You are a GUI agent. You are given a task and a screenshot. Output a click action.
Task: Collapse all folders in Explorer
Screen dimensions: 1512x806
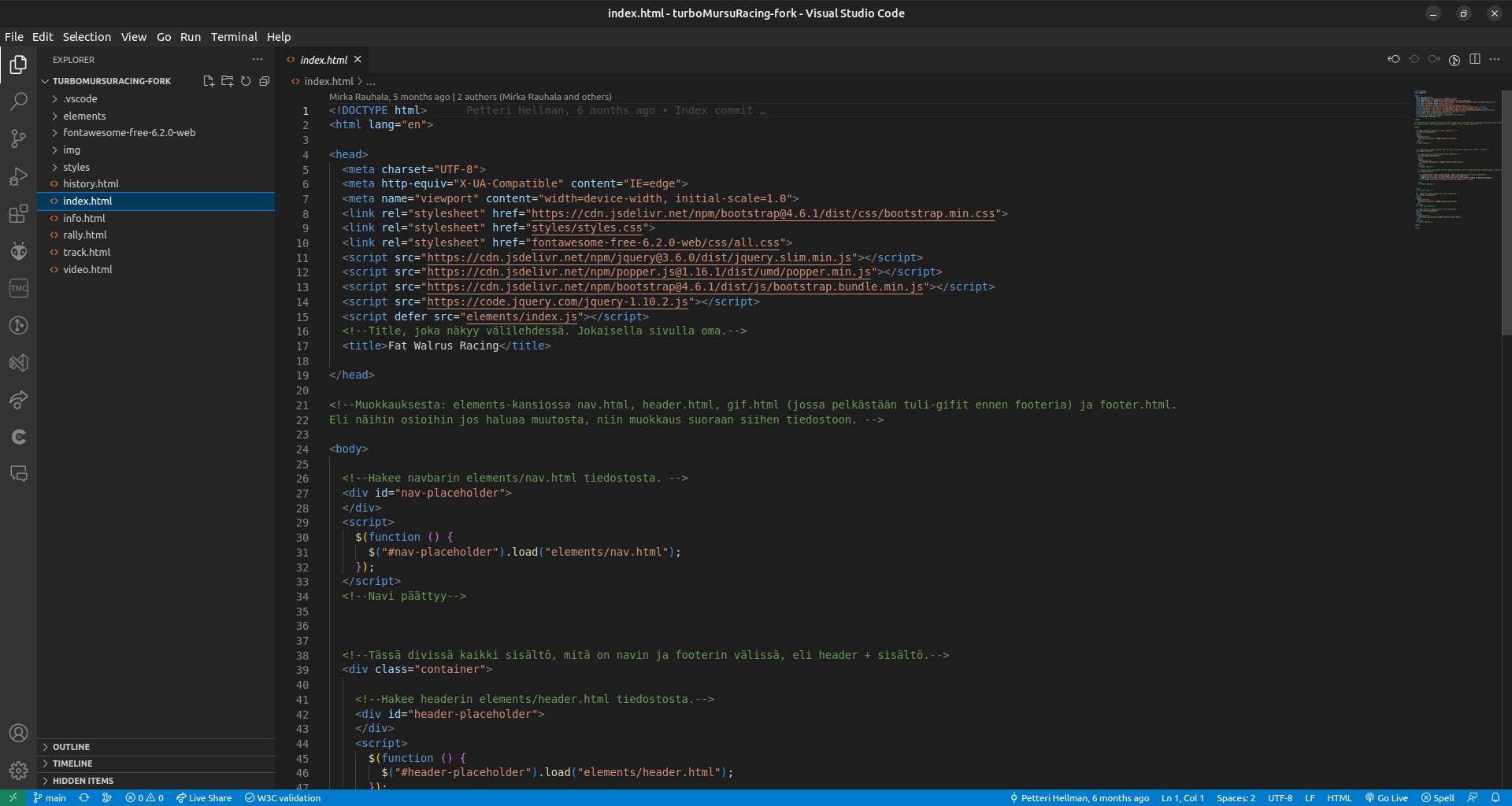click(x=265, y=81)
